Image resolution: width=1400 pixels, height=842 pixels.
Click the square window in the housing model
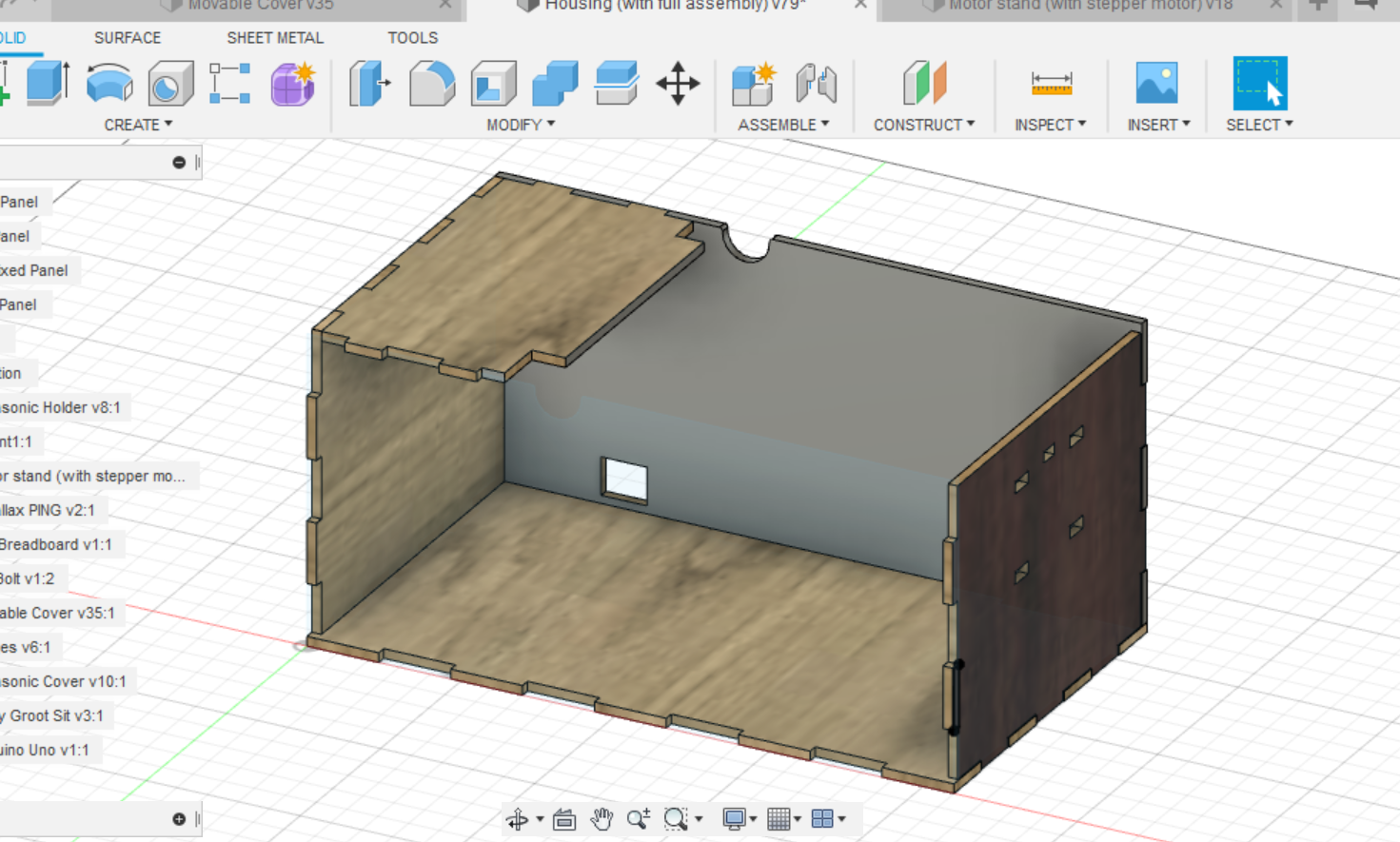click(x=625, y=480)
